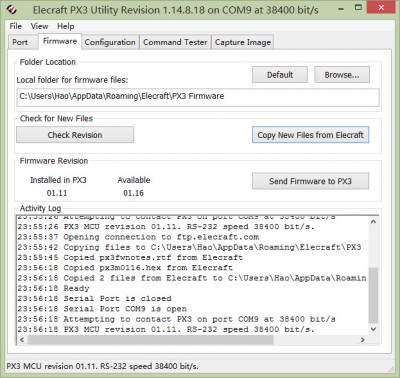Click available revision value 01.16
Image resolution: width=400 pixels, height=378 pixels.
(133, 193)
